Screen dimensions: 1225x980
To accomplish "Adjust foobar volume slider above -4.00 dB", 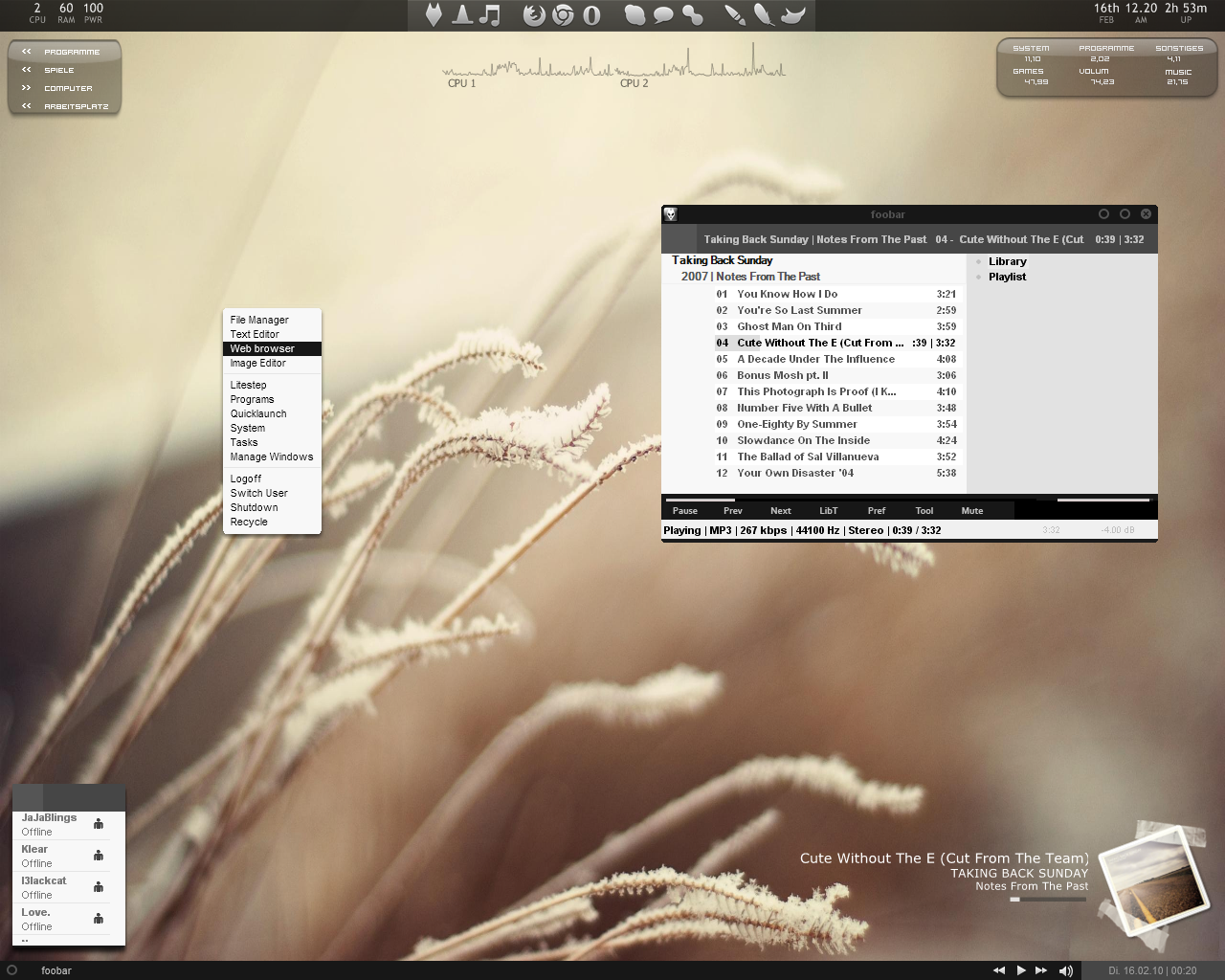I will click(x=1104, y=499).
